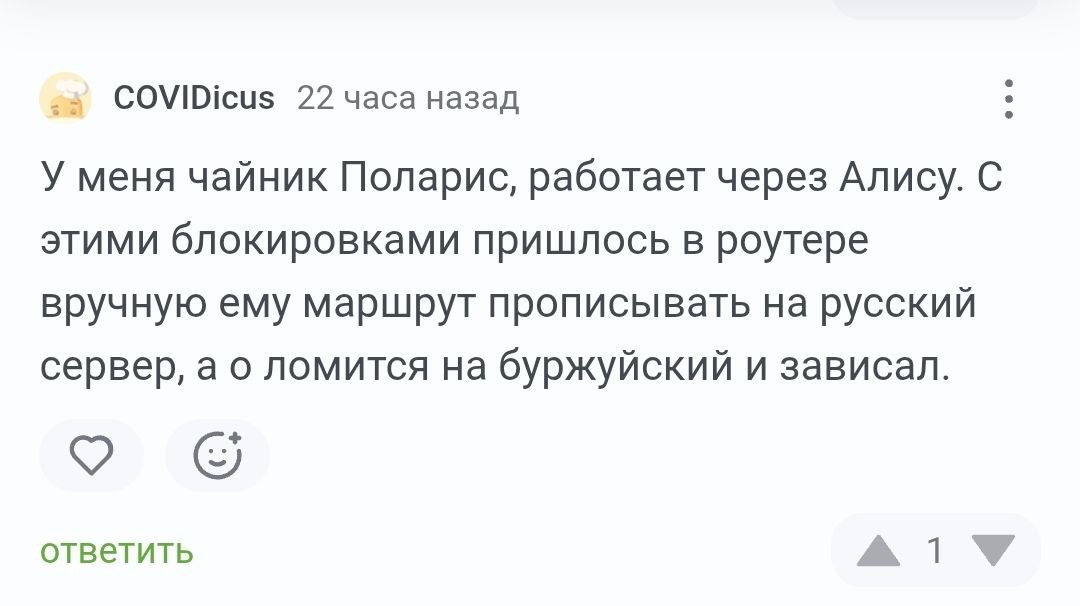Click the COVIDicus user avatar

(x=65, y=98)
